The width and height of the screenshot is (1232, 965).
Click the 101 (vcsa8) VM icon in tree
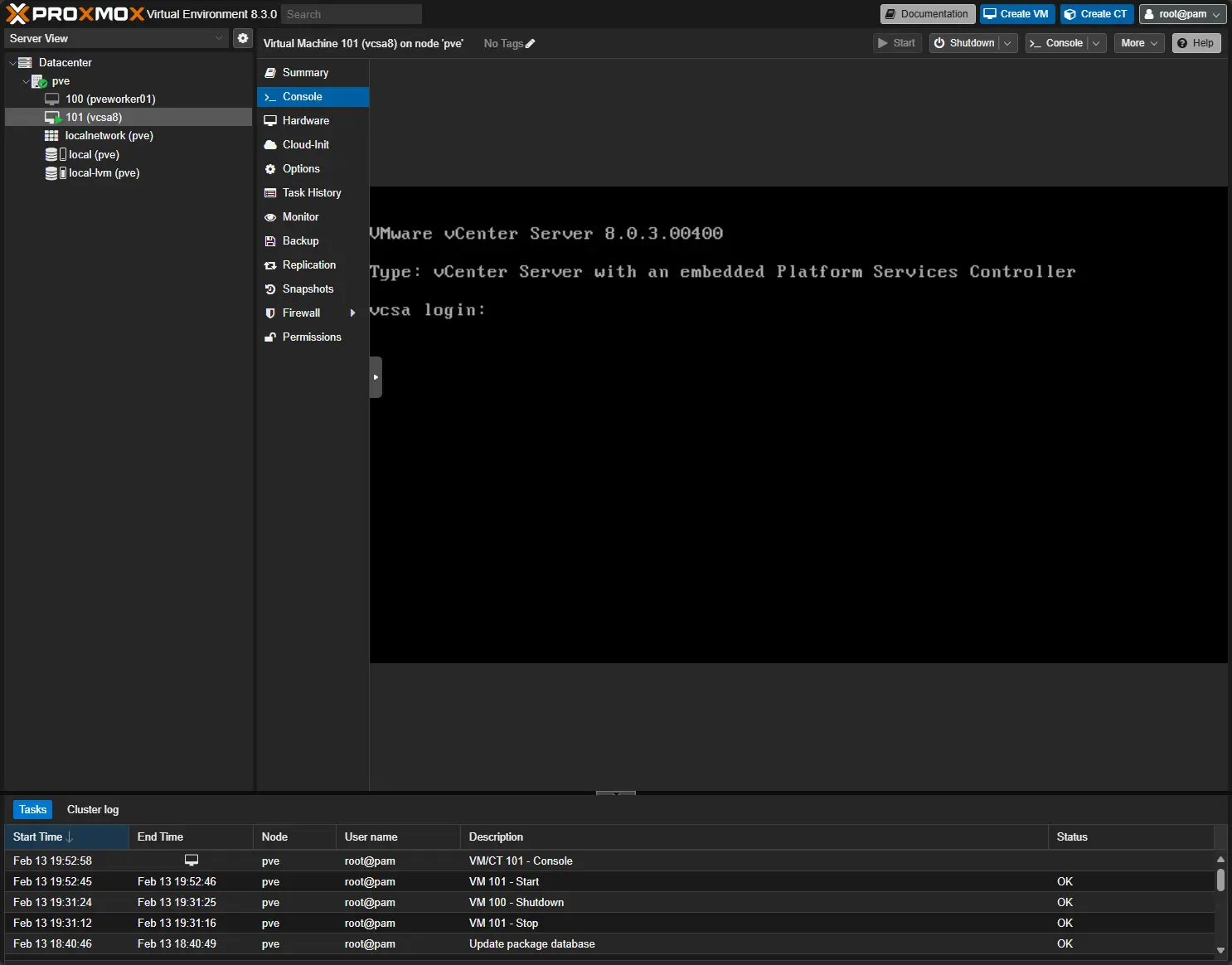(52, 118)
